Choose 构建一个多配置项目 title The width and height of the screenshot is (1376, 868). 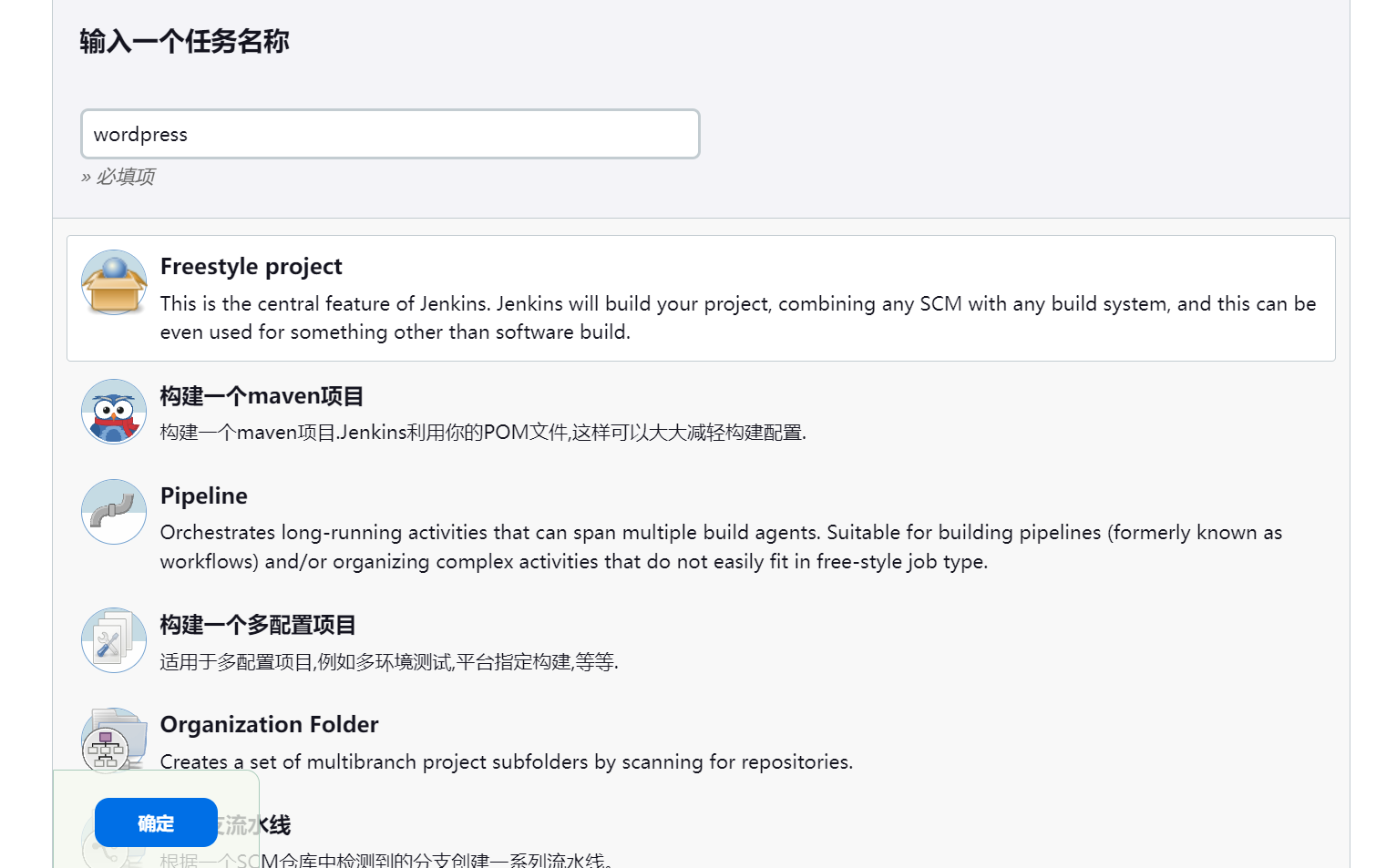click(x=258, y=625)
